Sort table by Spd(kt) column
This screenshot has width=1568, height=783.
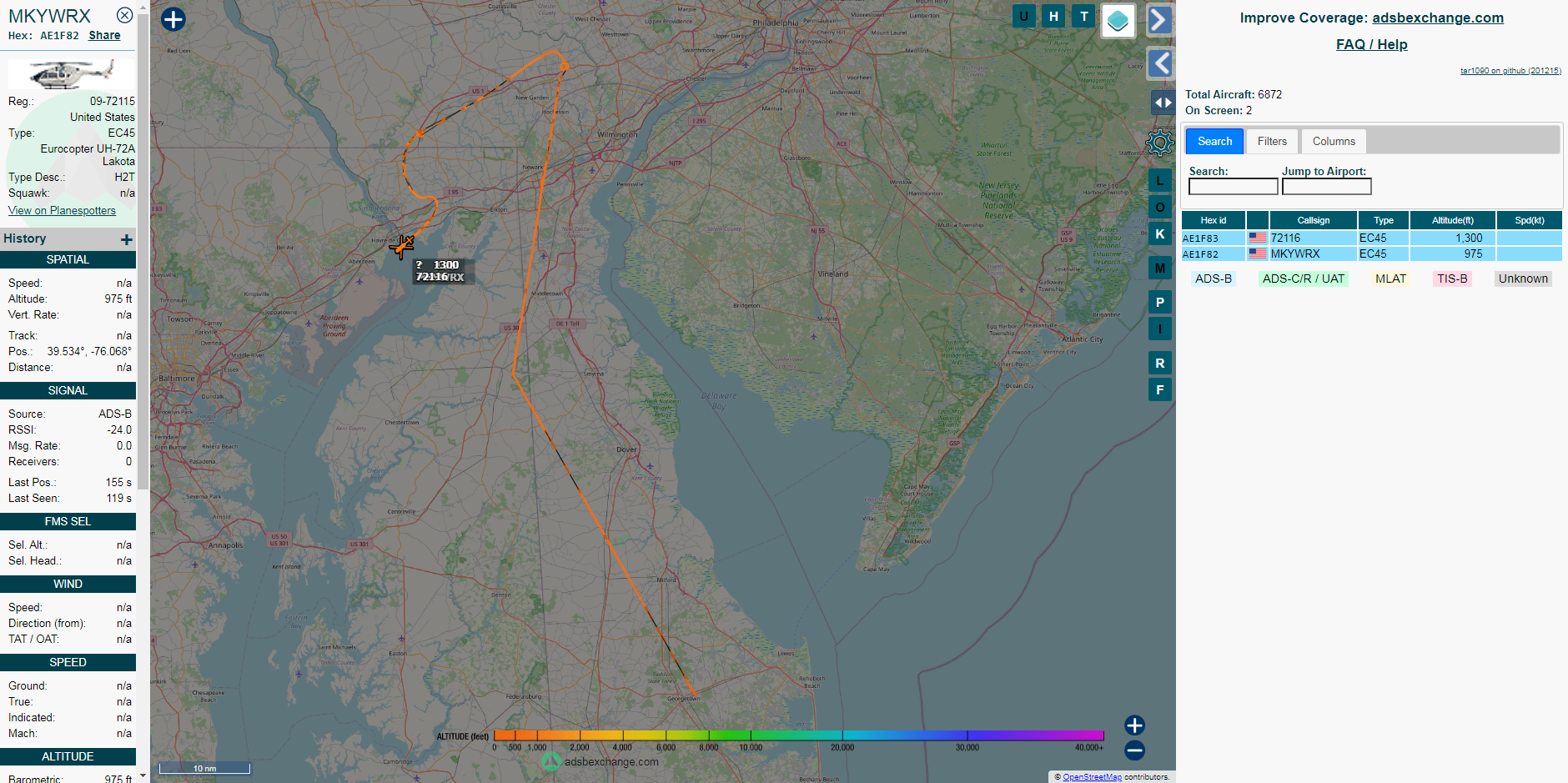point(1529,220)
